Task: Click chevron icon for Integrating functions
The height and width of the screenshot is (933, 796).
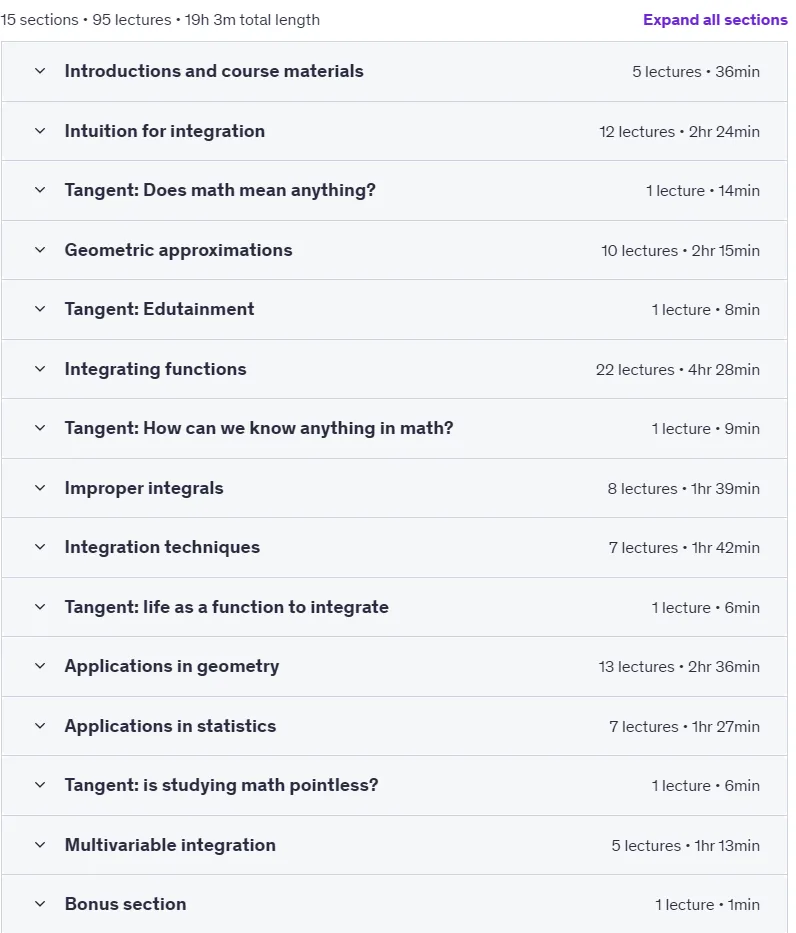Action: click(x=40, y=368)
